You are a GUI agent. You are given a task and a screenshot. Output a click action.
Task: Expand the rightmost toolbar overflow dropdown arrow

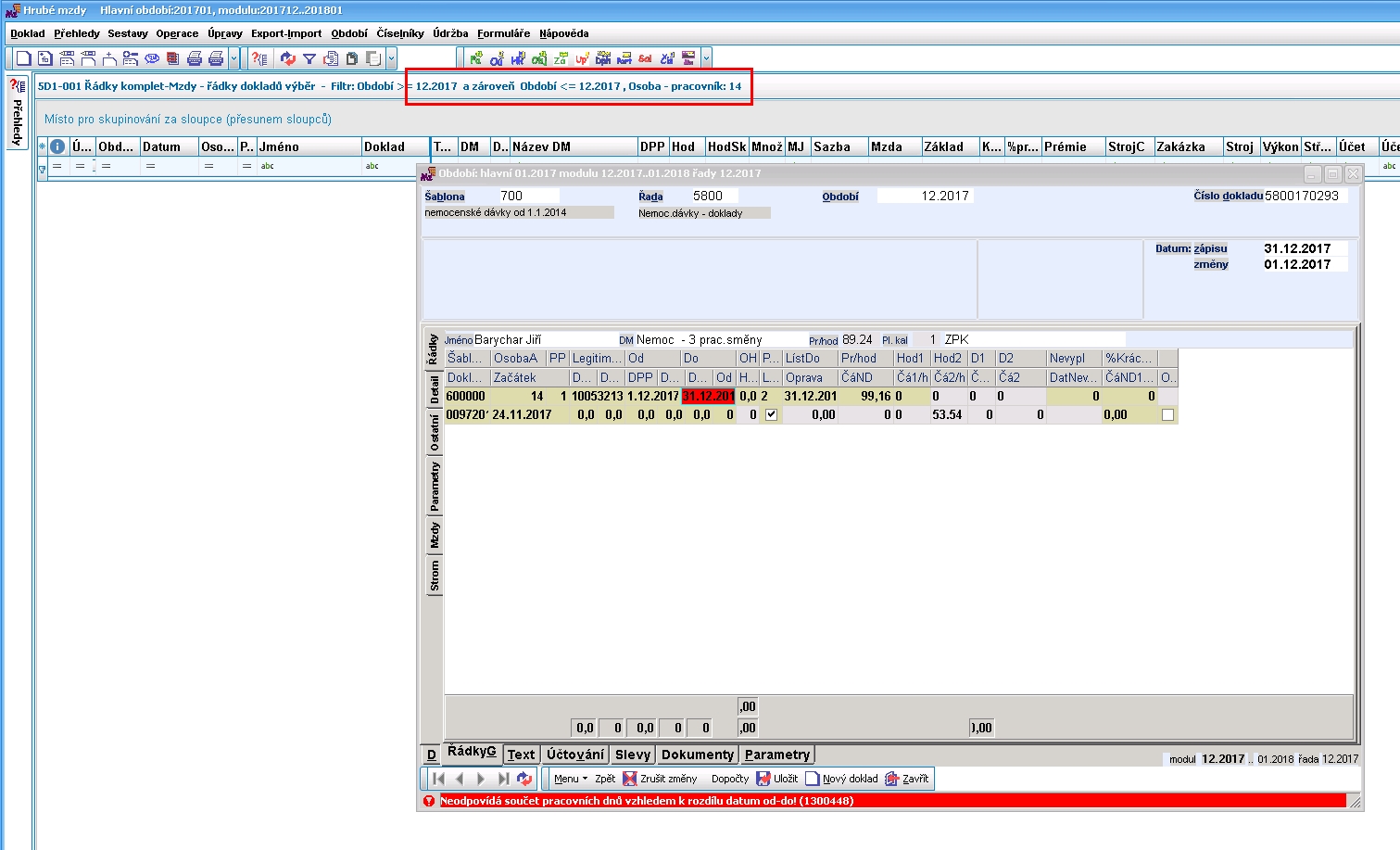coord(706,58)
